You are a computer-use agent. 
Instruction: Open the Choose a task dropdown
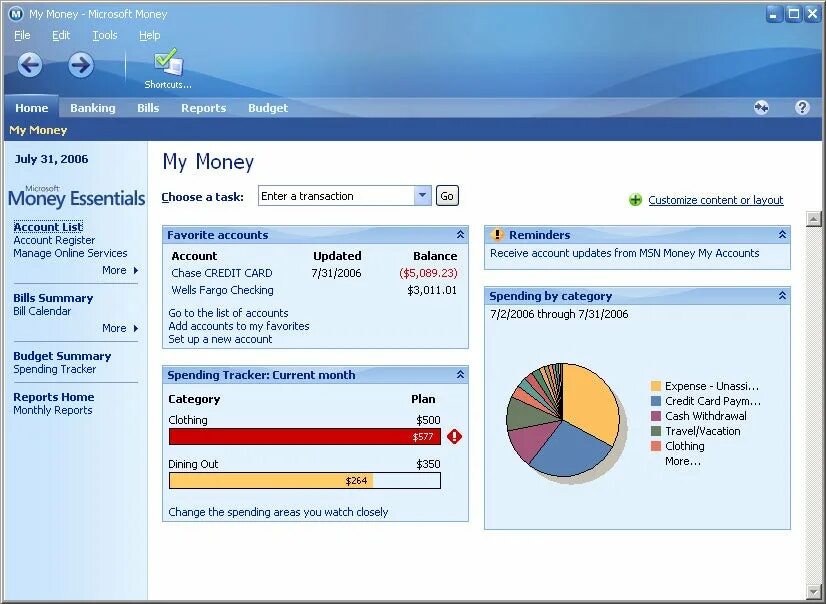tap(422, 196)
